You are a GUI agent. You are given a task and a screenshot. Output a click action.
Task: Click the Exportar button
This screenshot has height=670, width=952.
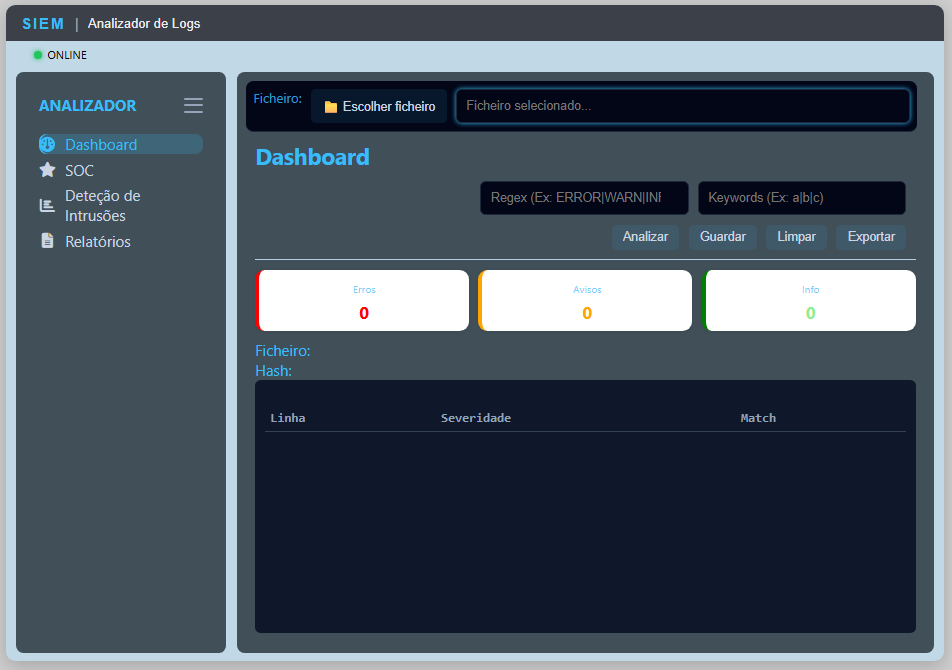tap(871, 237)
